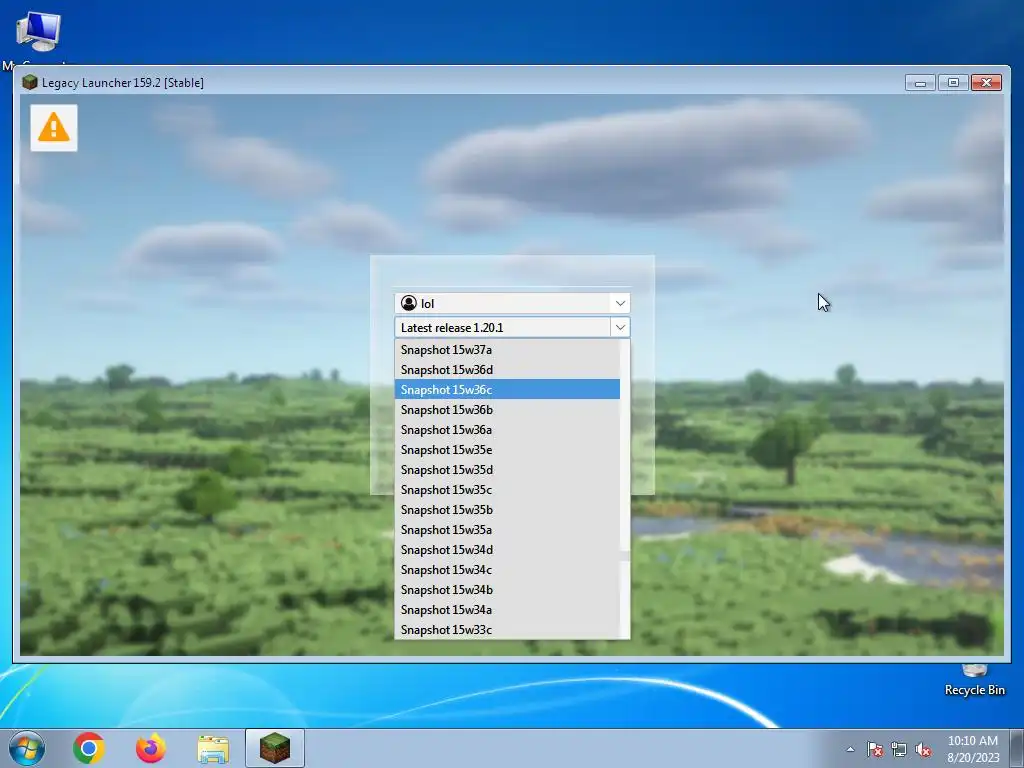Pick Snapshot 15w34d from the list
The width and height of the screenshot is (1024, 768).
click(x=507, y=550)
